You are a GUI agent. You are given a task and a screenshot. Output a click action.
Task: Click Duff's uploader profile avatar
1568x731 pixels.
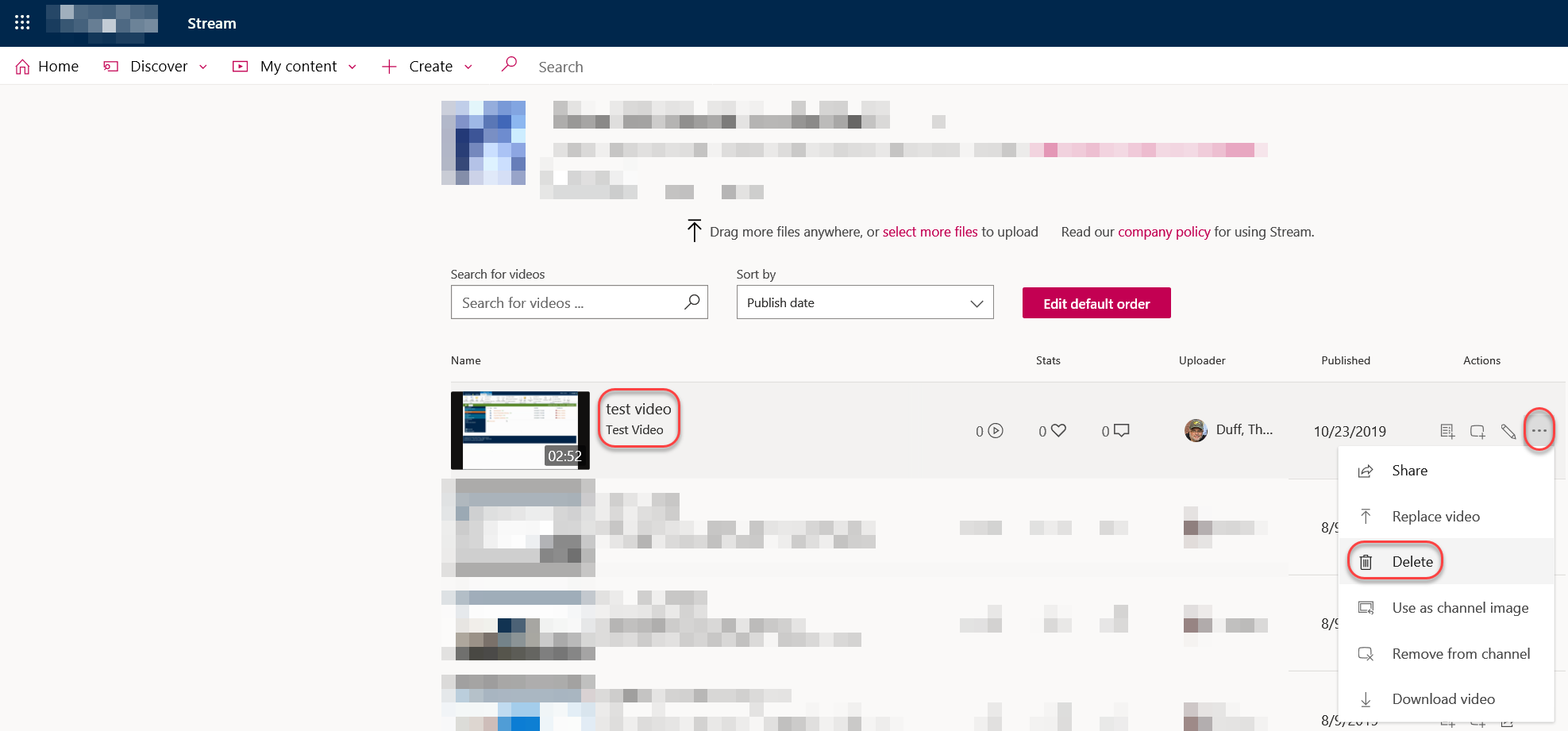tap(1195, 429)
